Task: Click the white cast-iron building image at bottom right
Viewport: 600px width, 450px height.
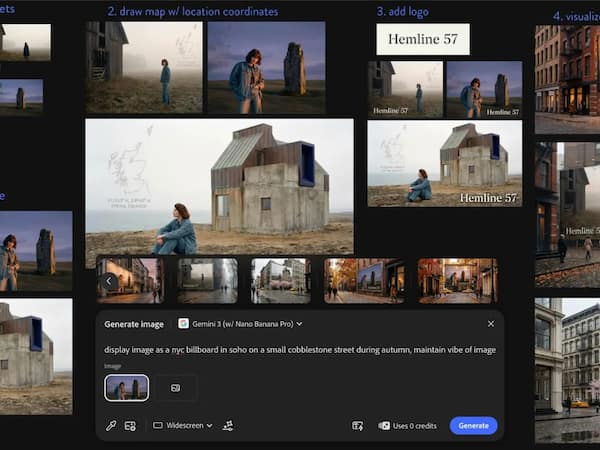Action: point(567,371)
